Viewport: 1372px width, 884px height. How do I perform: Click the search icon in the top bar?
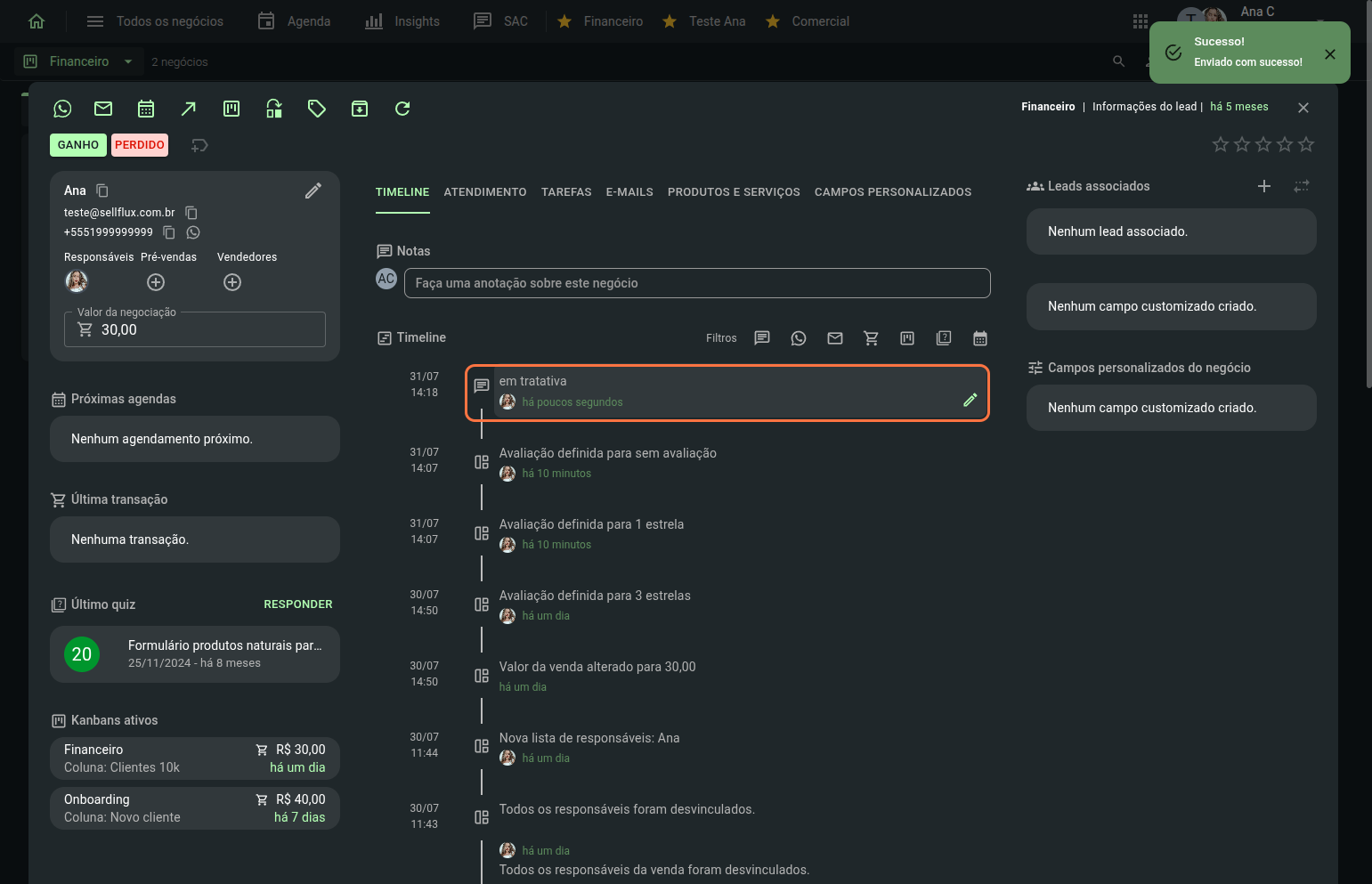[1119, 61]
